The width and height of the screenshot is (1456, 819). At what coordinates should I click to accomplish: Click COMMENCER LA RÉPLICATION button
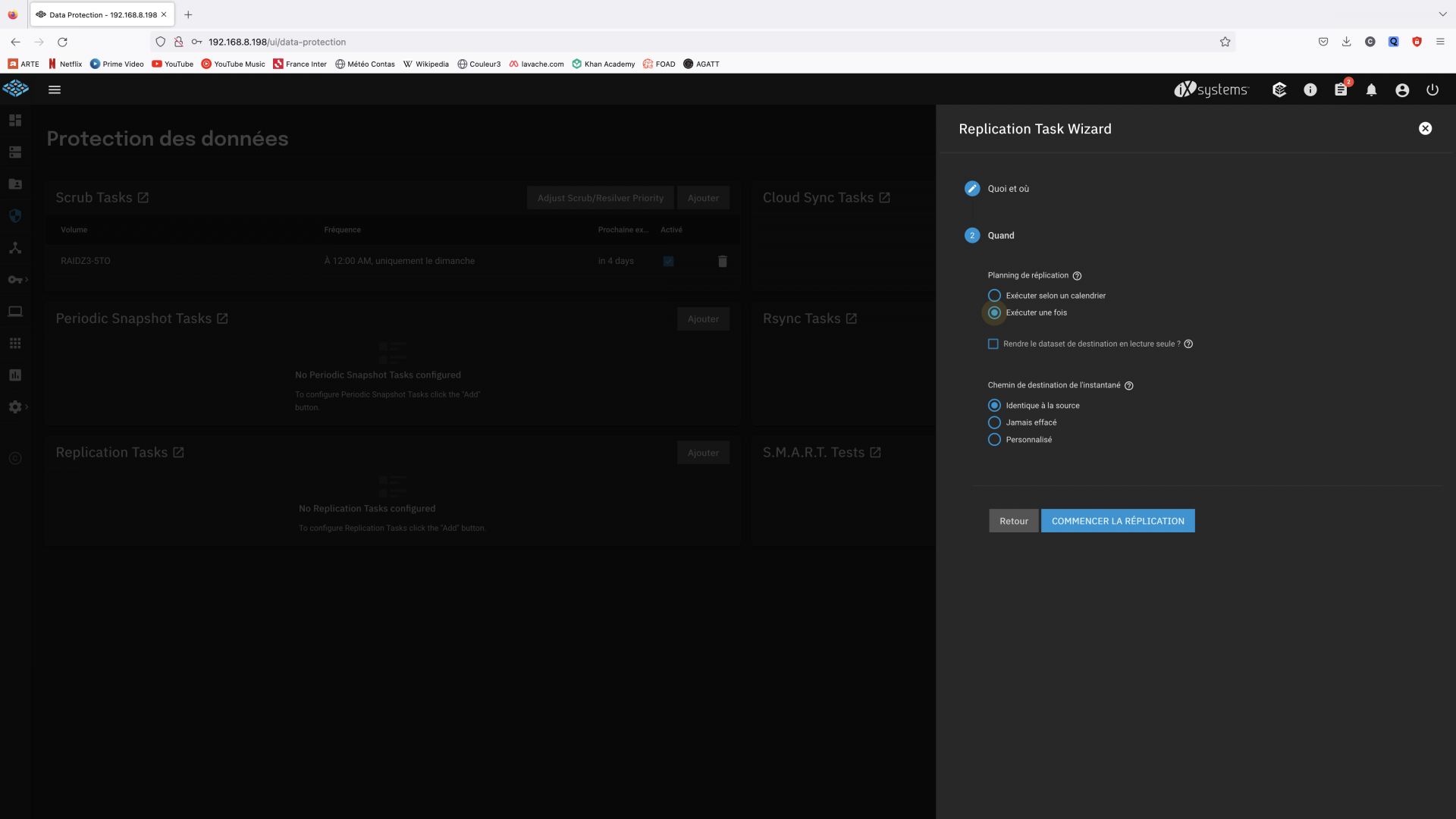point(1118,521)
